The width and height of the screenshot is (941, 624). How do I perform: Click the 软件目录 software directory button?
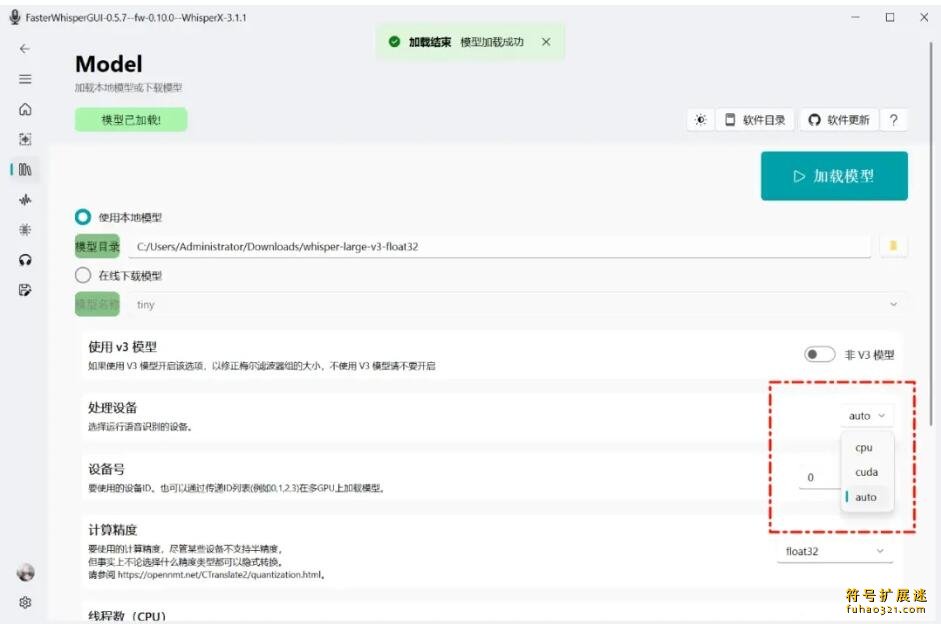[755, 120]
